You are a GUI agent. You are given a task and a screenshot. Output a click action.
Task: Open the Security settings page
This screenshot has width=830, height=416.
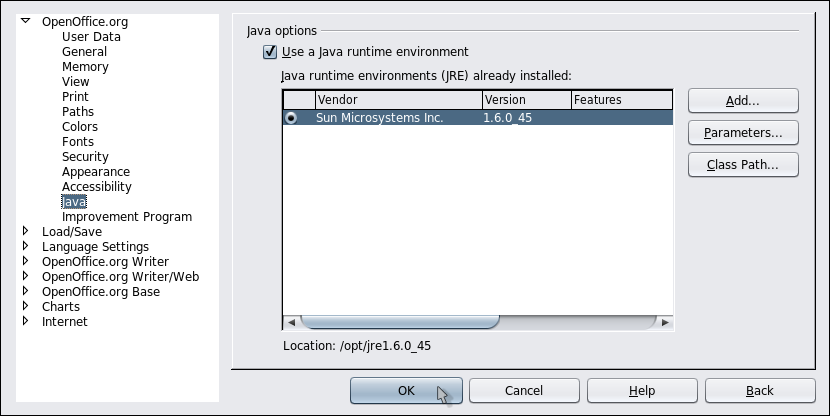(x=85, y=157)
